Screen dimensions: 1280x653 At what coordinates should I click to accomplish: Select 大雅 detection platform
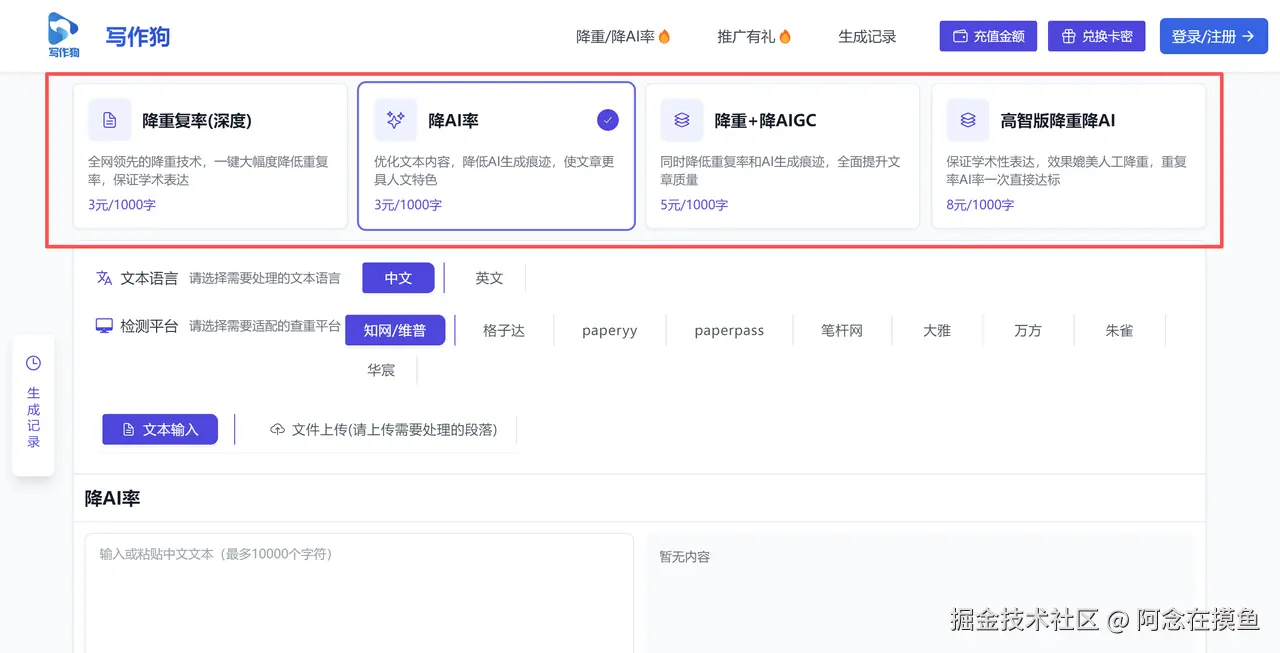coord(937,330)
